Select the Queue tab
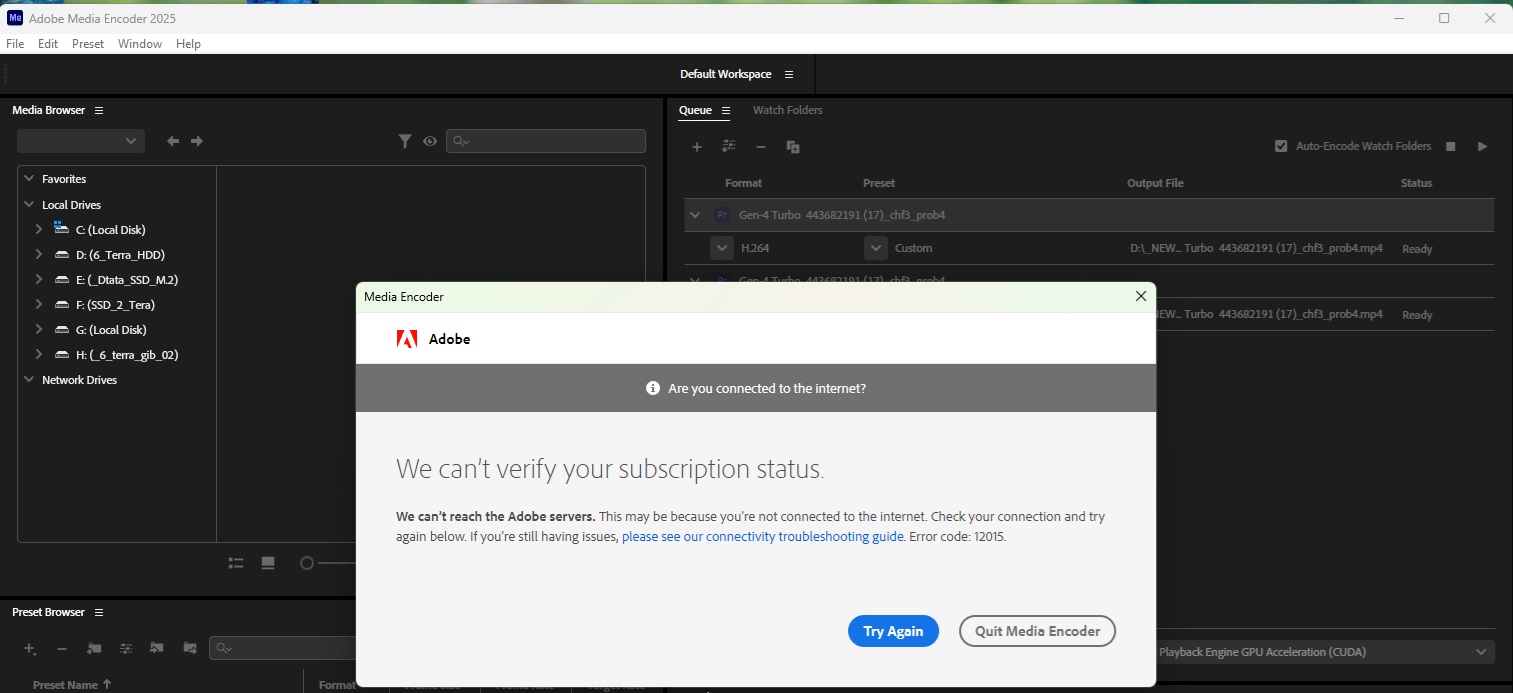Viewport: 1513px width, 693px height. click(x=696, y=110)
